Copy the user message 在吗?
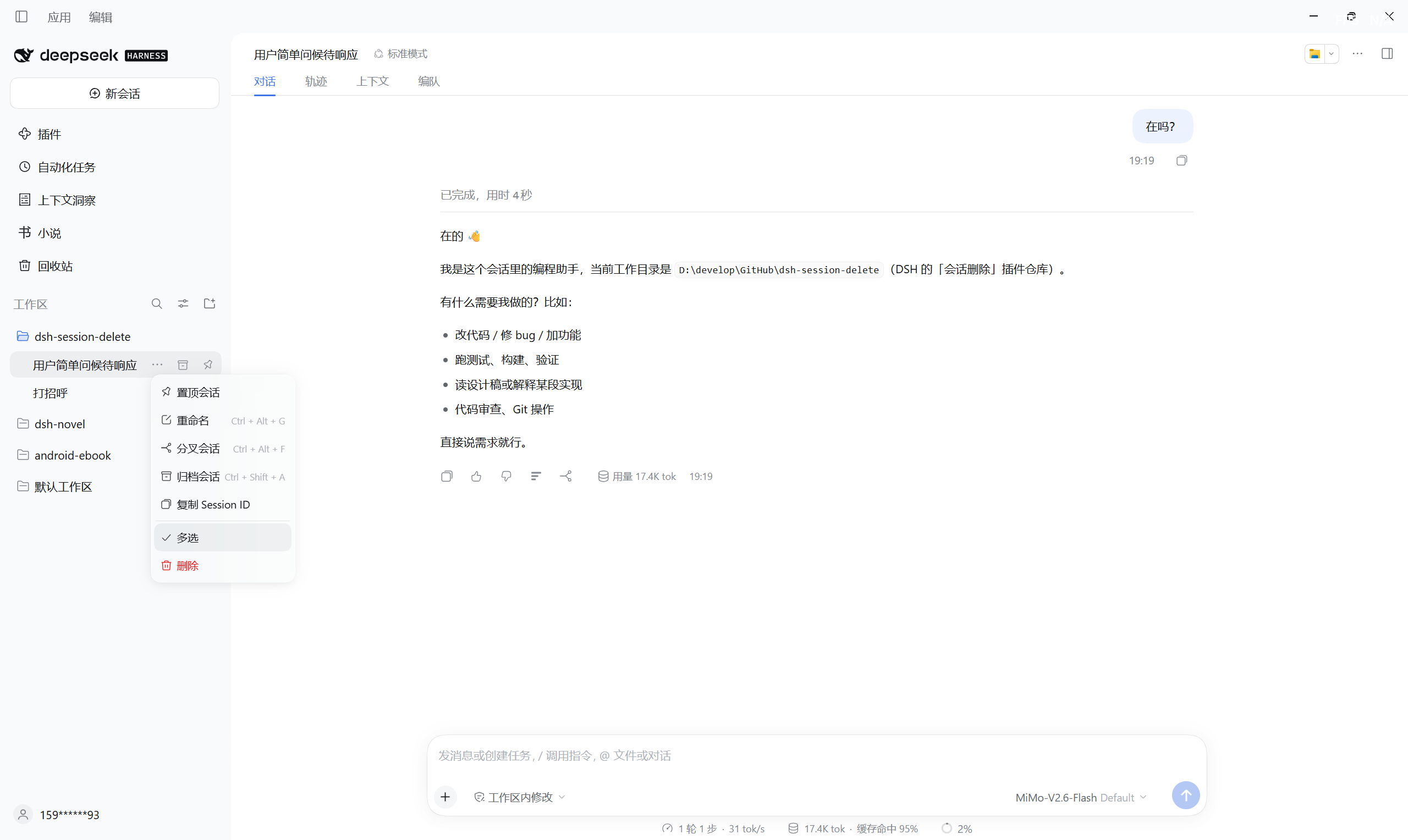 1181,161
